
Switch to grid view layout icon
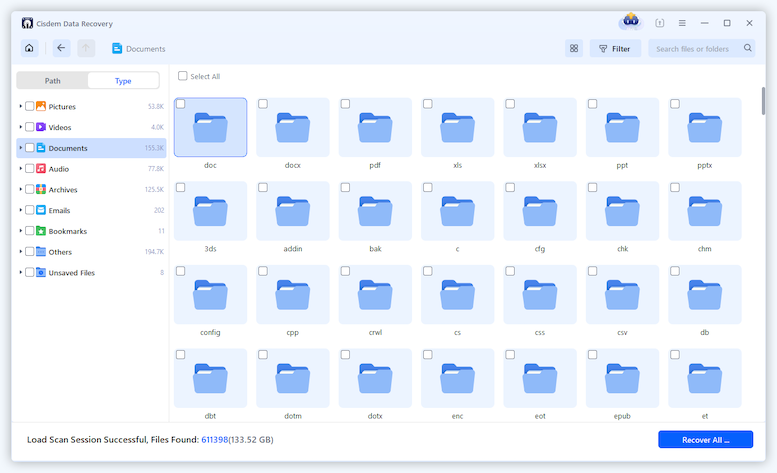573,48
